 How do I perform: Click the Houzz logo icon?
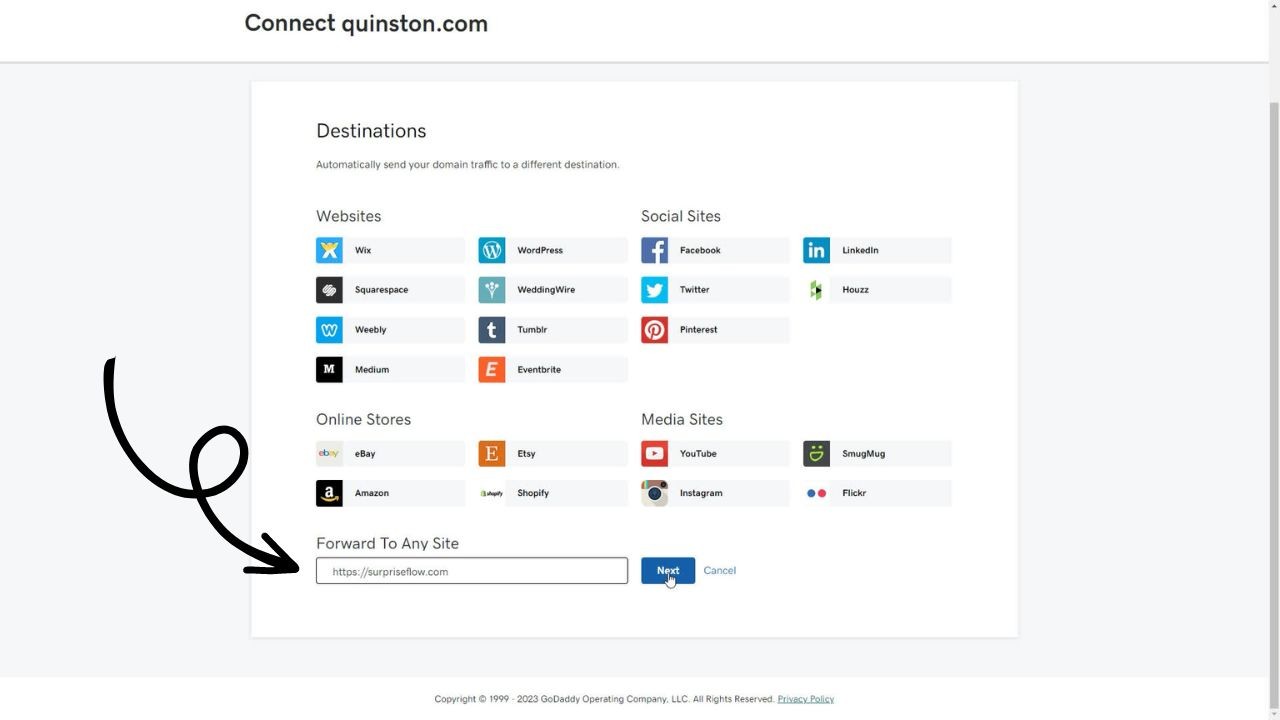(816, 290)
